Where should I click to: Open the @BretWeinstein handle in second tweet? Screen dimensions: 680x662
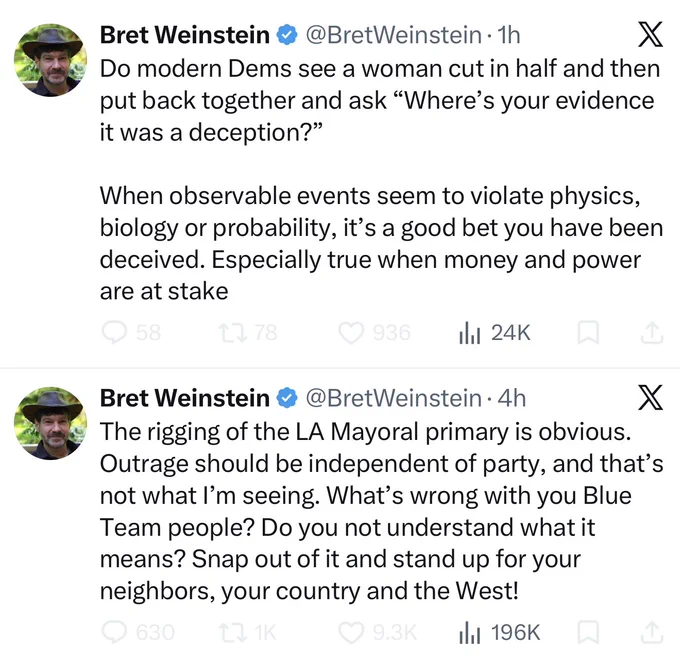[394, 398]
